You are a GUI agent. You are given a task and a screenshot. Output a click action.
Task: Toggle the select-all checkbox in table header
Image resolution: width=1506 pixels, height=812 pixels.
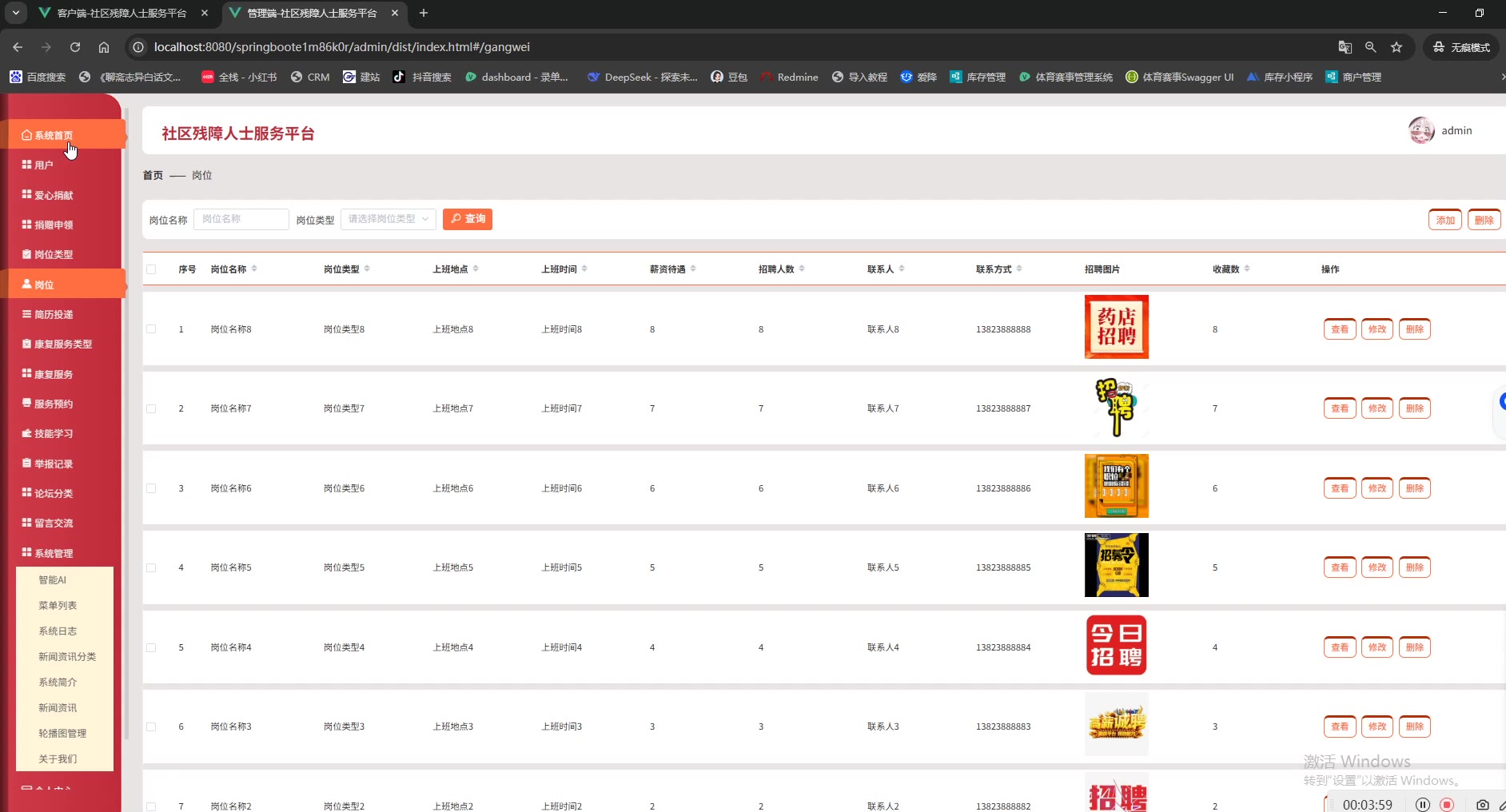click(151, 269)
